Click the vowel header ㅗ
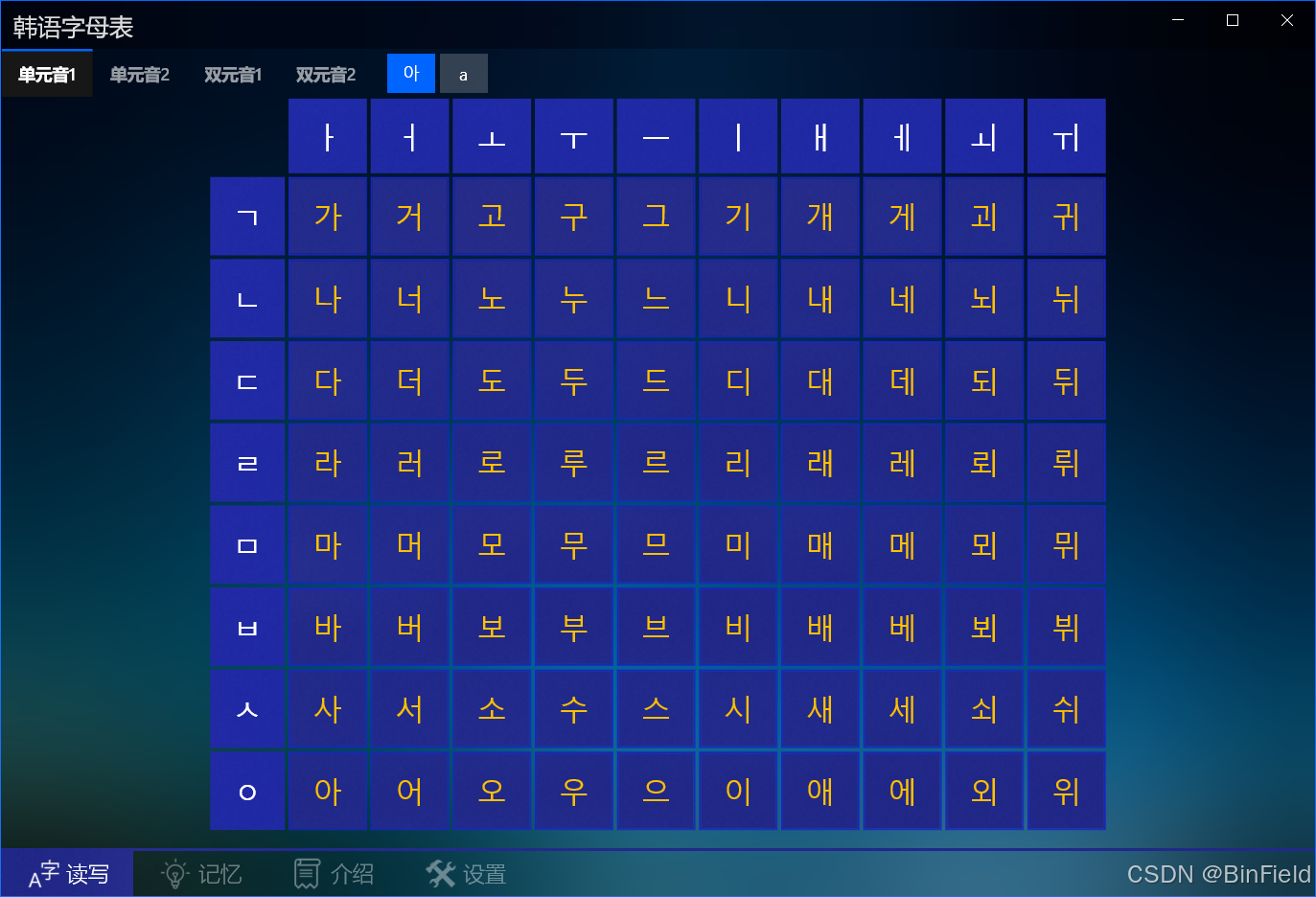 pos(492,136)
